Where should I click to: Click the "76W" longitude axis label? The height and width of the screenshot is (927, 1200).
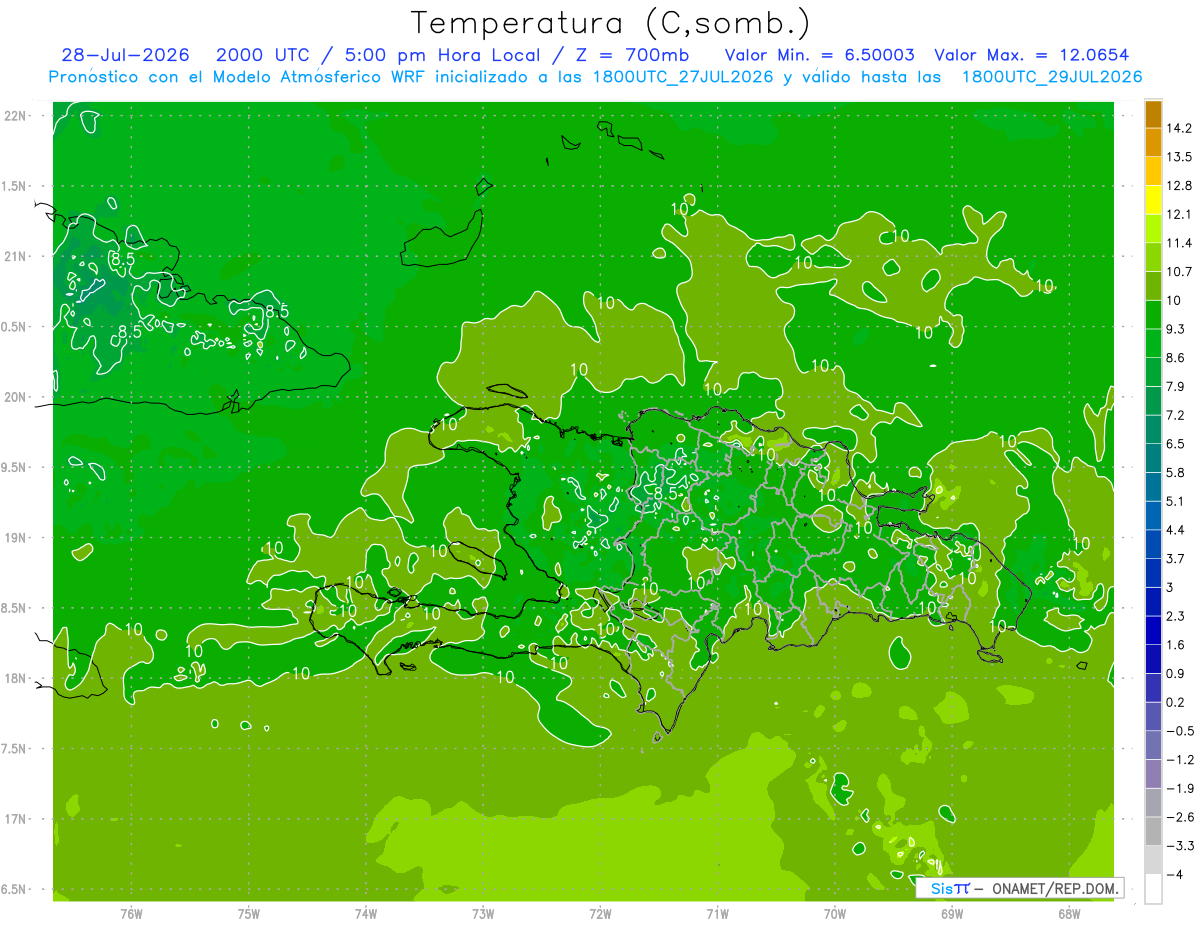coord(131,914)
